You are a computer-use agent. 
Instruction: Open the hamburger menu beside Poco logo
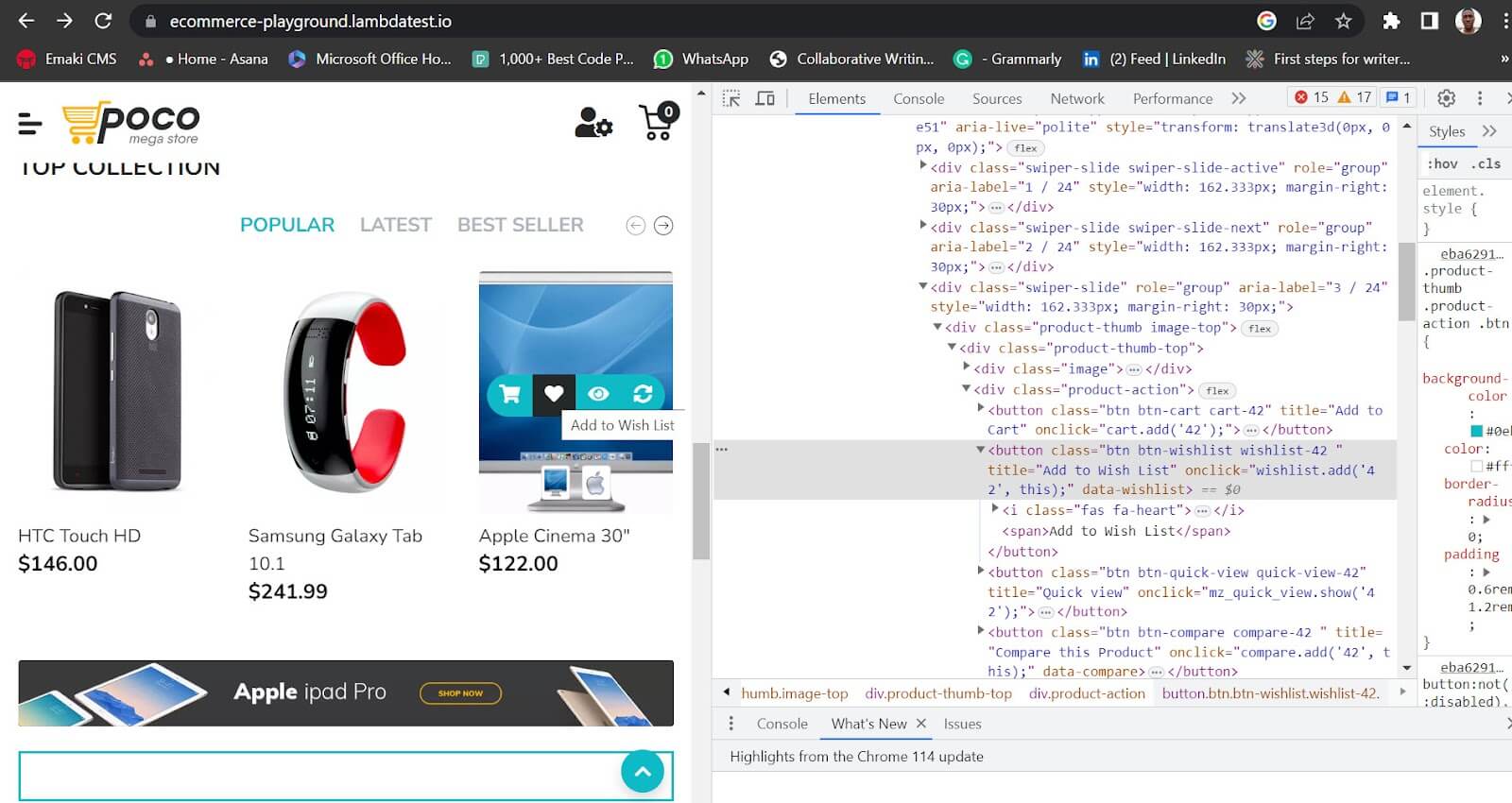(x=30, y=123)
